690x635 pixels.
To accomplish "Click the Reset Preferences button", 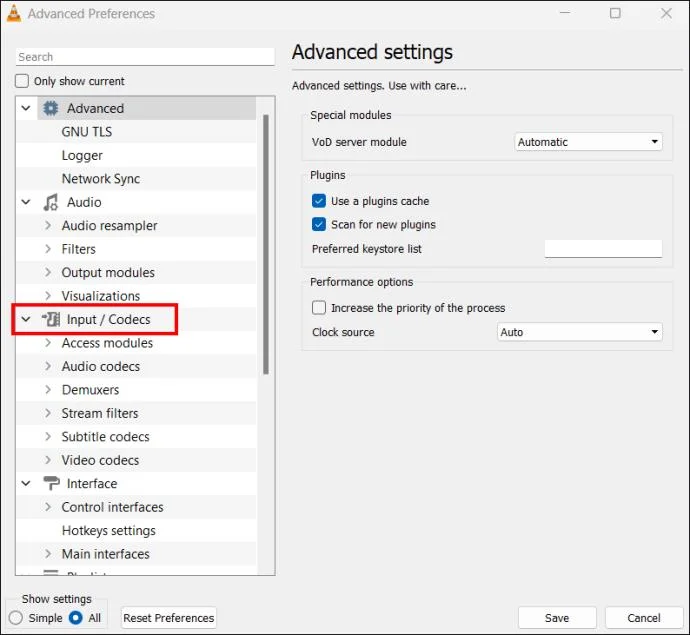I will [x=169, y=618].
